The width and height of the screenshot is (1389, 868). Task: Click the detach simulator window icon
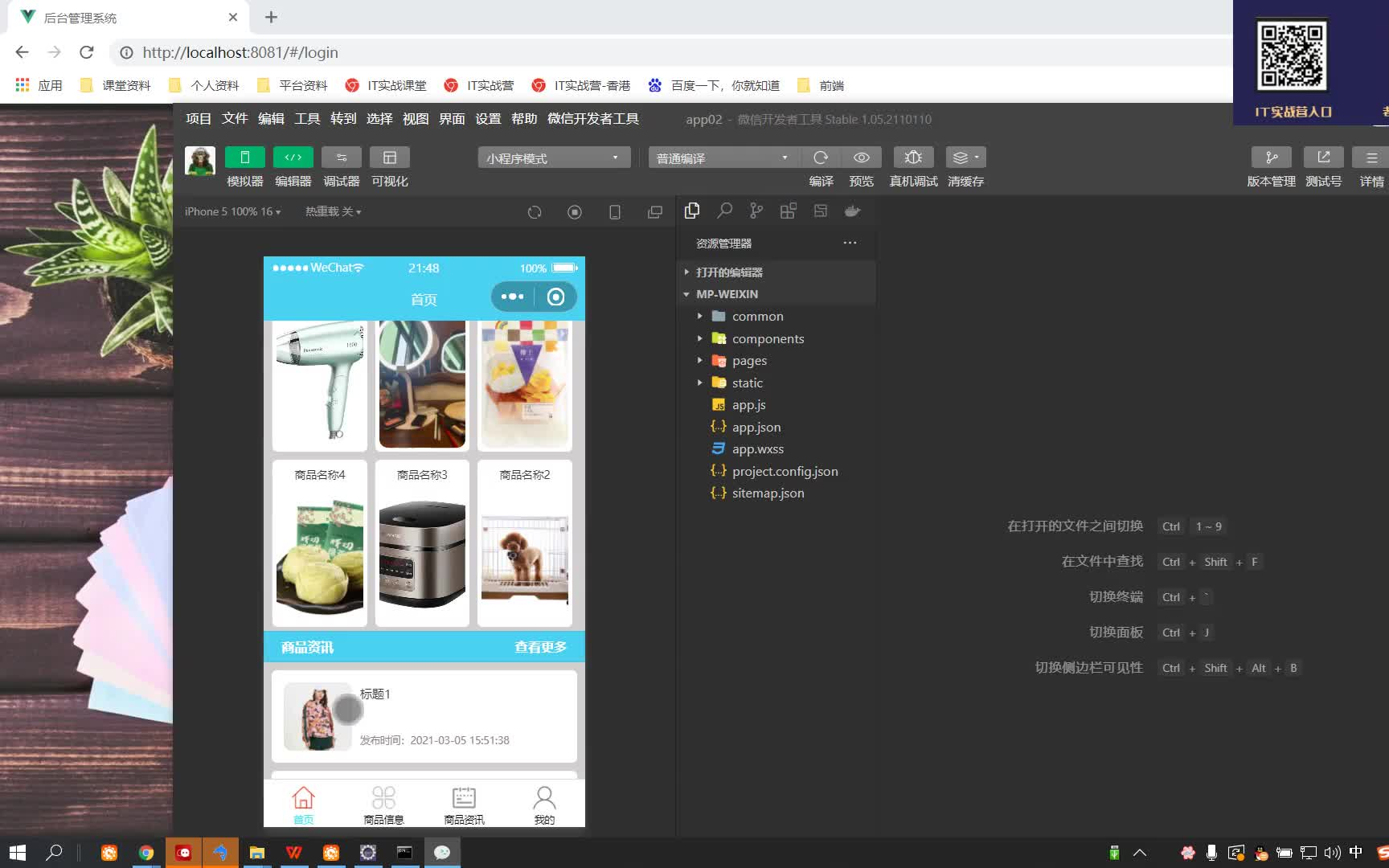655,212
